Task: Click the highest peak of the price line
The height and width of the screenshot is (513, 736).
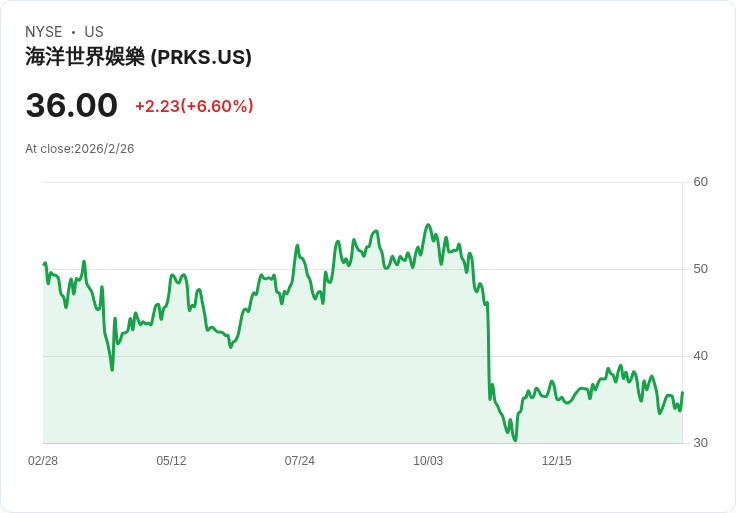Action: [428, 225]
